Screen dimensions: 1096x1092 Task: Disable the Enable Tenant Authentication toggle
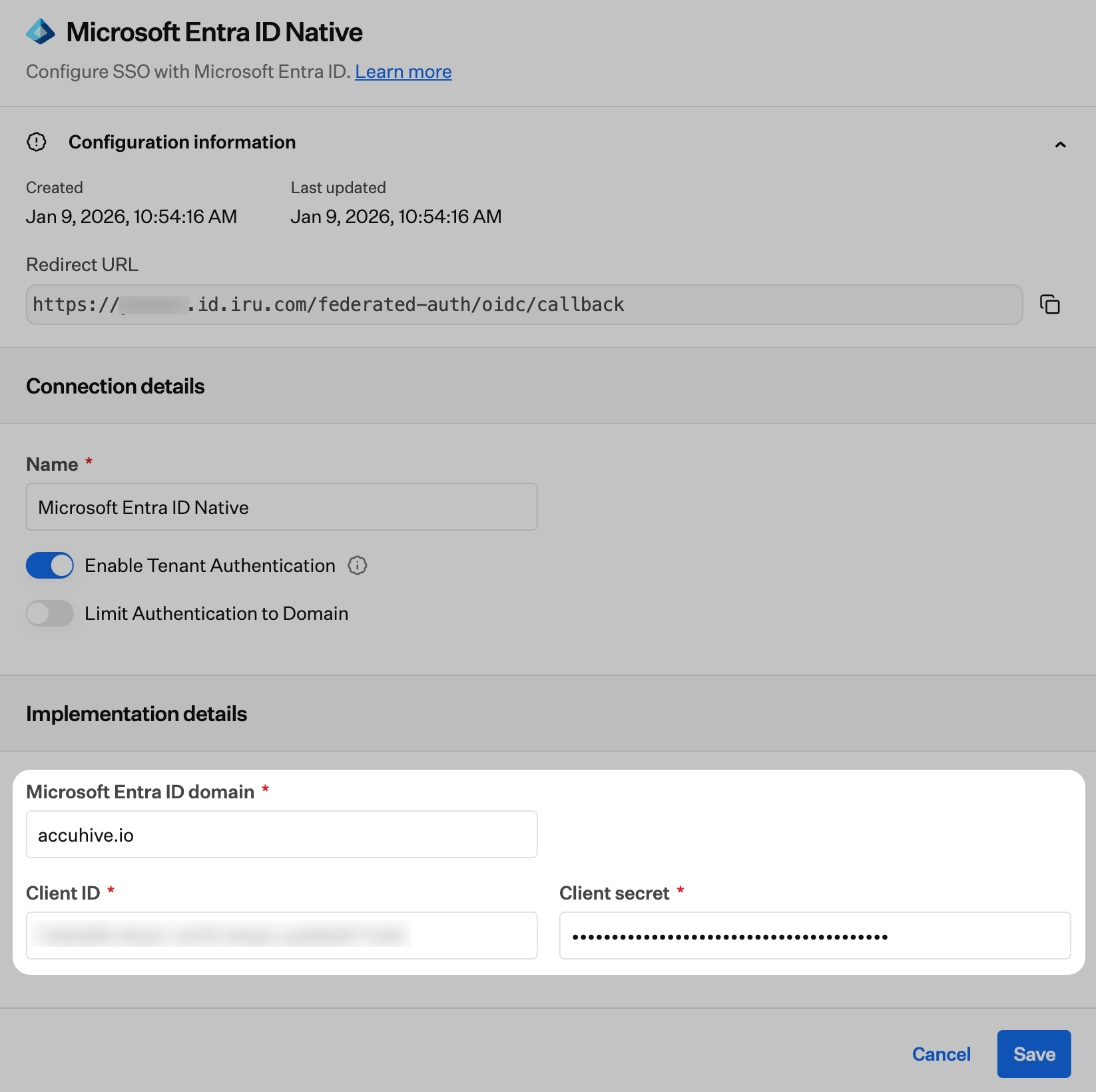point(50,565)
